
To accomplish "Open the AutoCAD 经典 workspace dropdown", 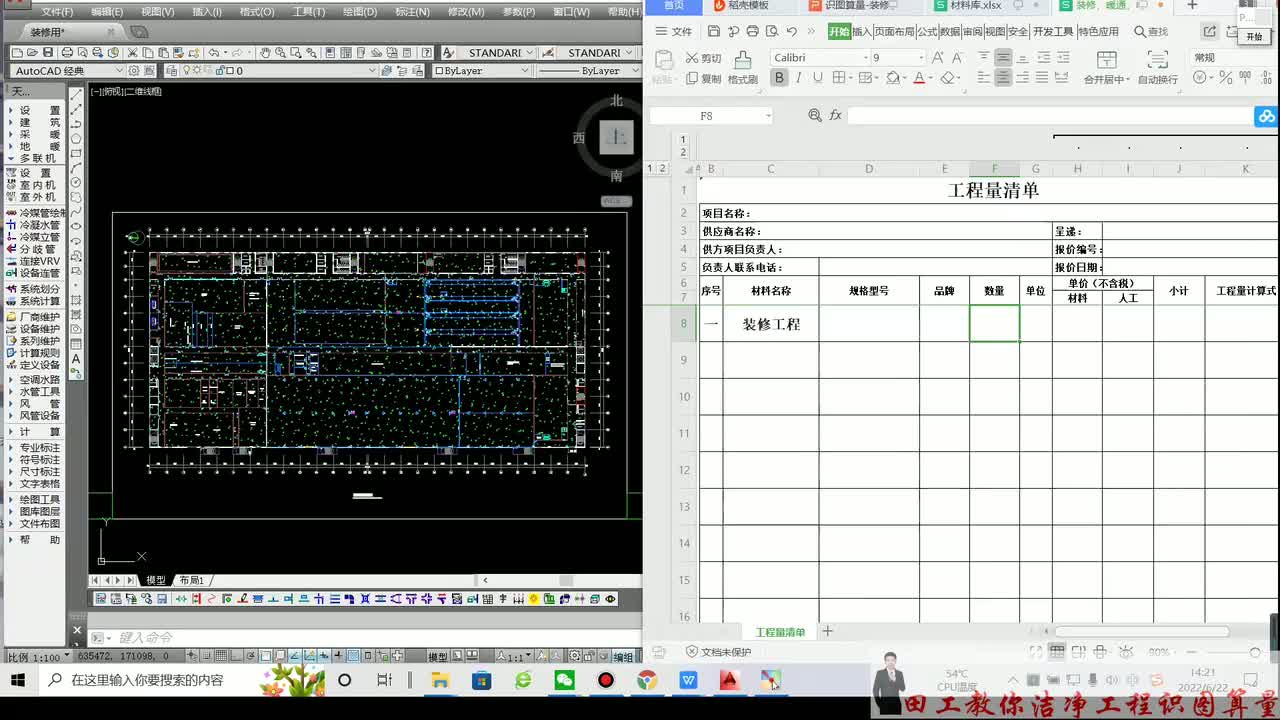I will (69, 71).
